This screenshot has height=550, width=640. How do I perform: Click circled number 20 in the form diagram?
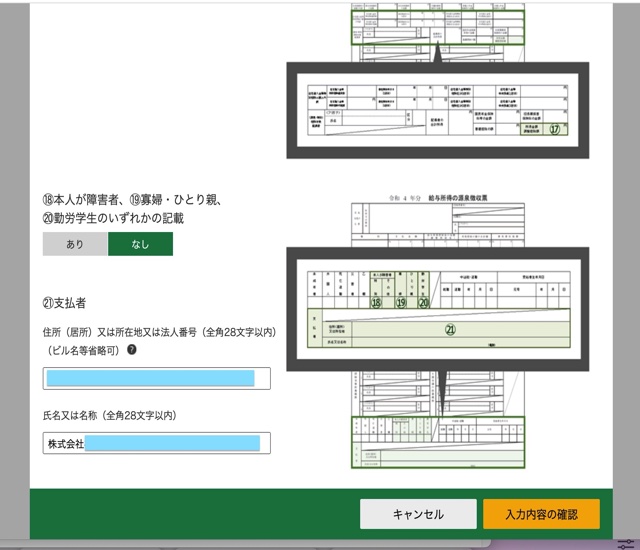click(x=424, y=301)
